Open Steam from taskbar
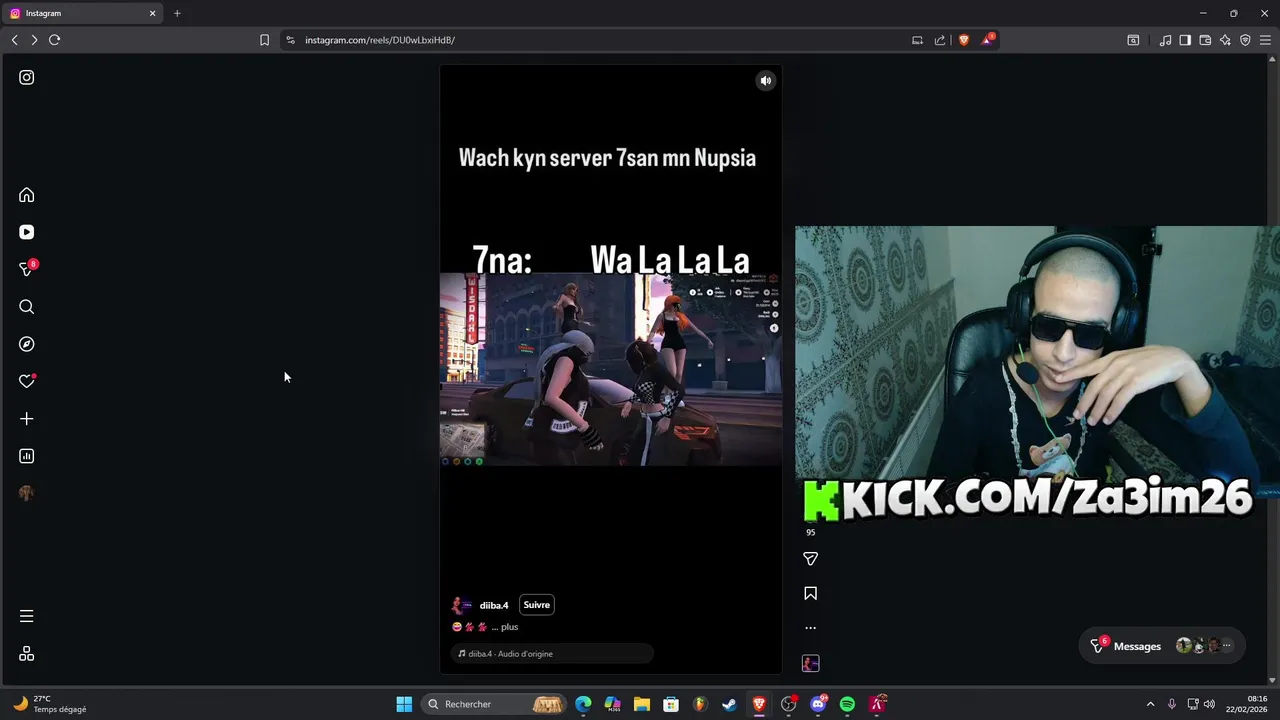Image resolution: width=1280 pixels, height=720 pixels. point(730,704)
